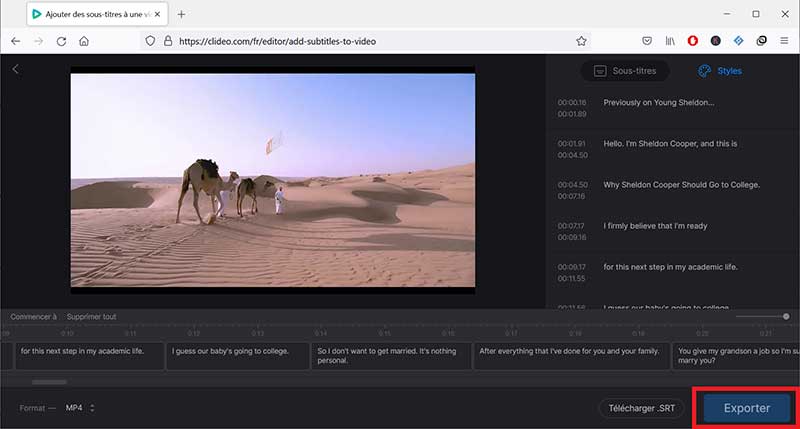Select subtitle 'I firmly believe that I'm ready' in list
This screenshot has width=800, height=429.
point(655,226)
